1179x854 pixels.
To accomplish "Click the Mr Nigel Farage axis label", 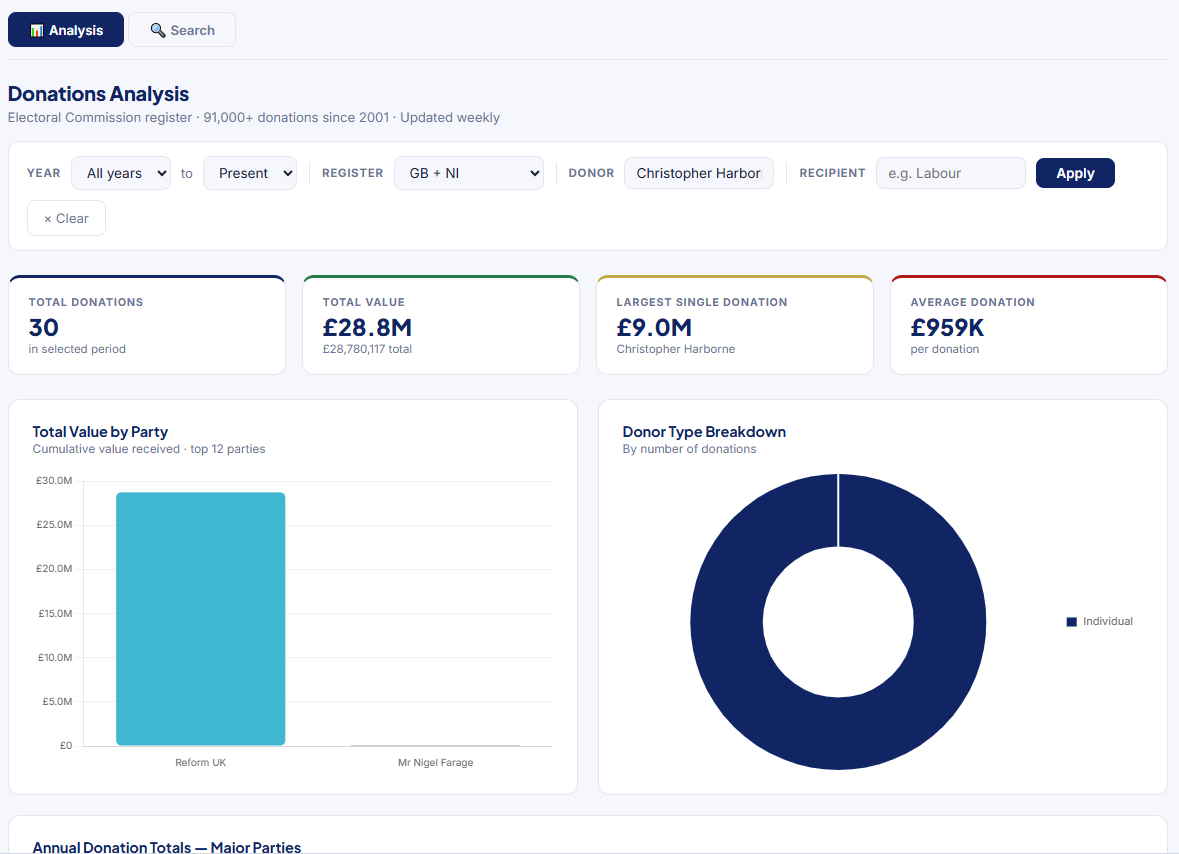I will (x=435, y=762).
